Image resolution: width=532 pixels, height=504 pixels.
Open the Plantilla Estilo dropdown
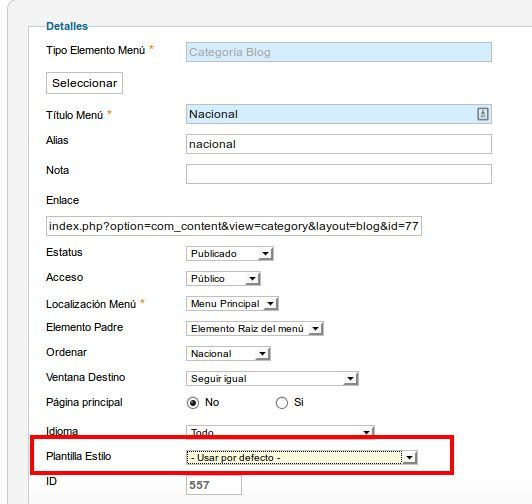302,458
